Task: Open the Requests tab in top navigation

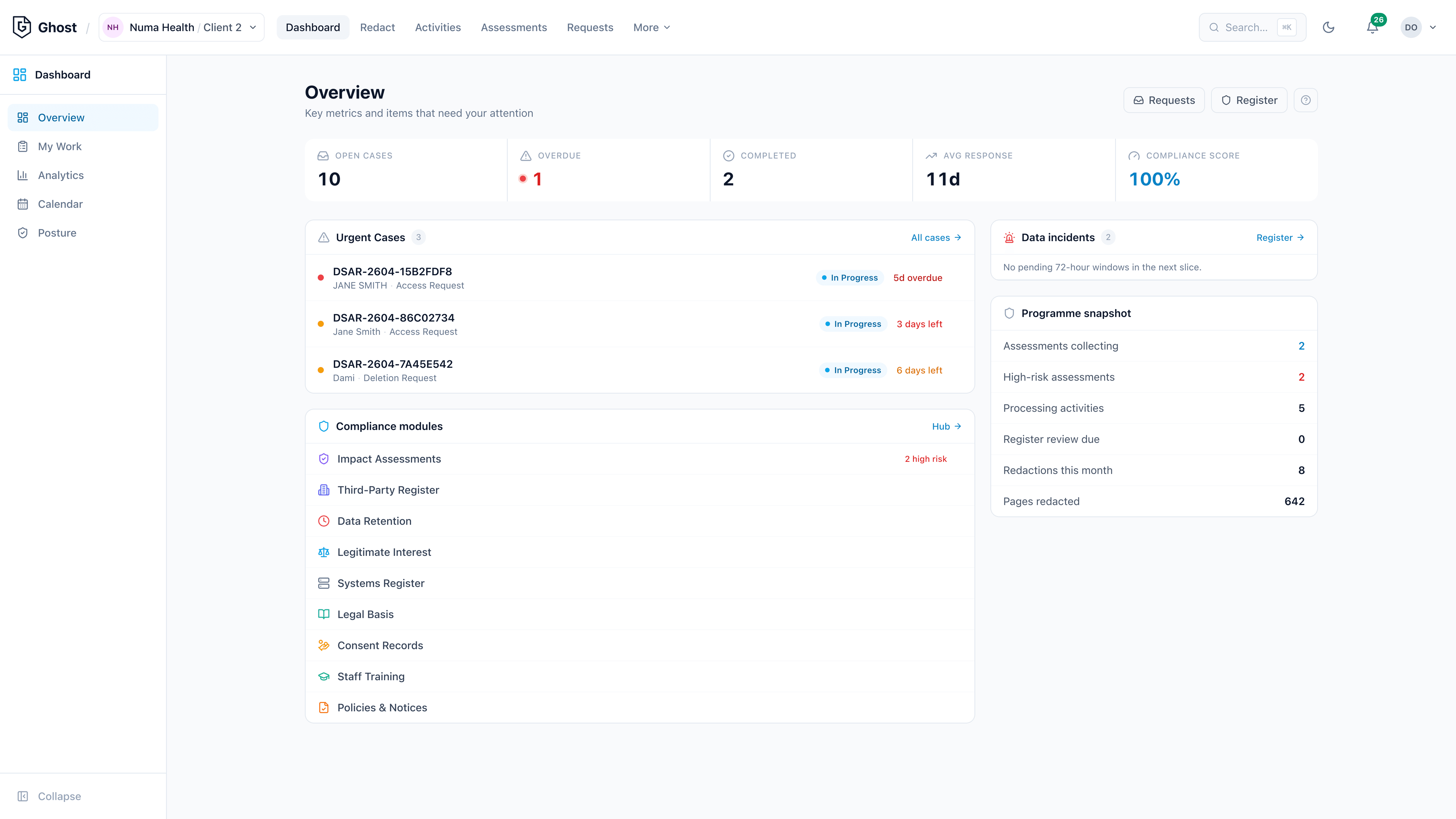Action: 590,27
